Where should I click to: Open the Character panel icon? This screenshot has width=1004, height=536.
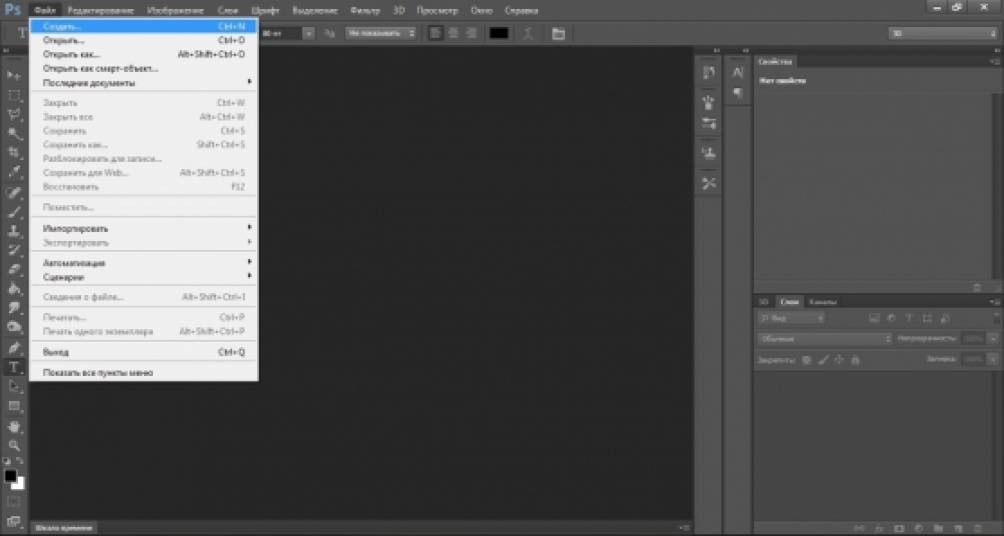point(738,73)
